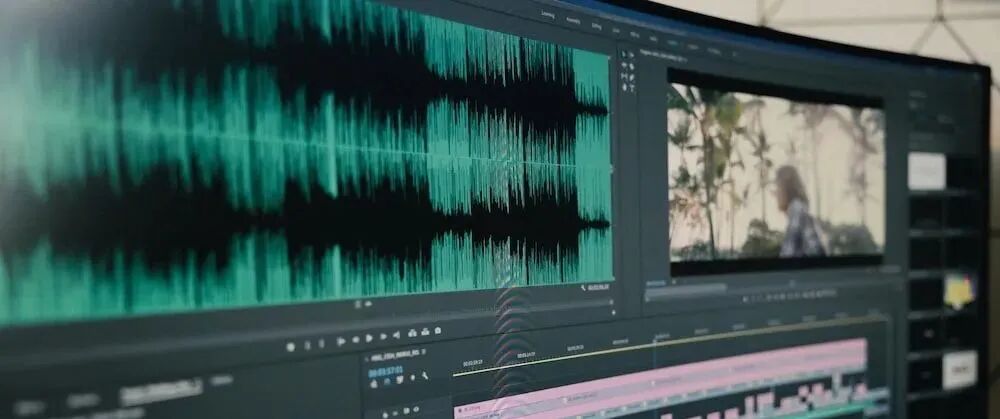Step forward one frame in Source Monitor
The image size is (1000, 419).
tap(383, 337)
